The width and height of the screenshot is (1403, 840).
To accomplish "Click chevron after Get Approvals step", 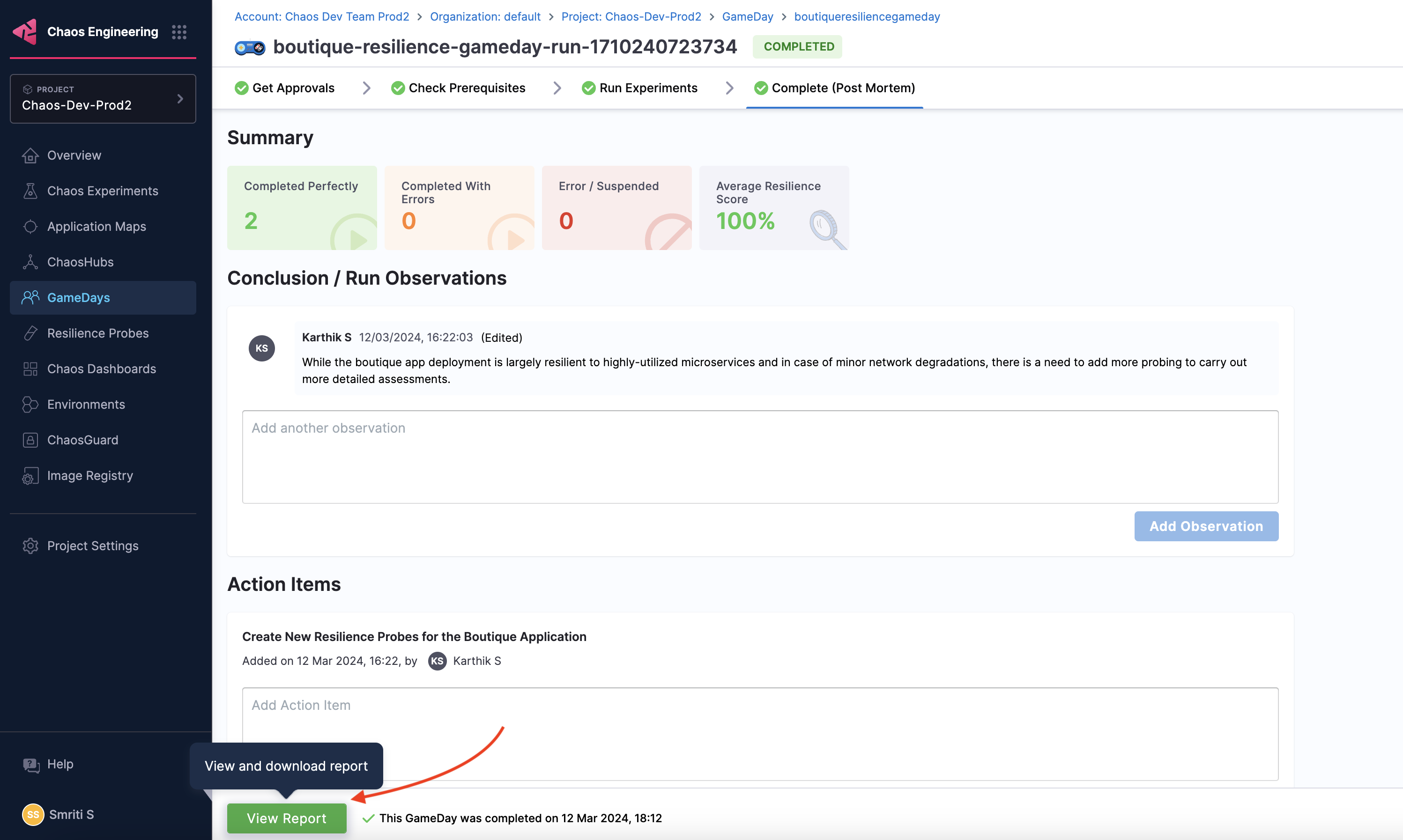I will 366,88.
